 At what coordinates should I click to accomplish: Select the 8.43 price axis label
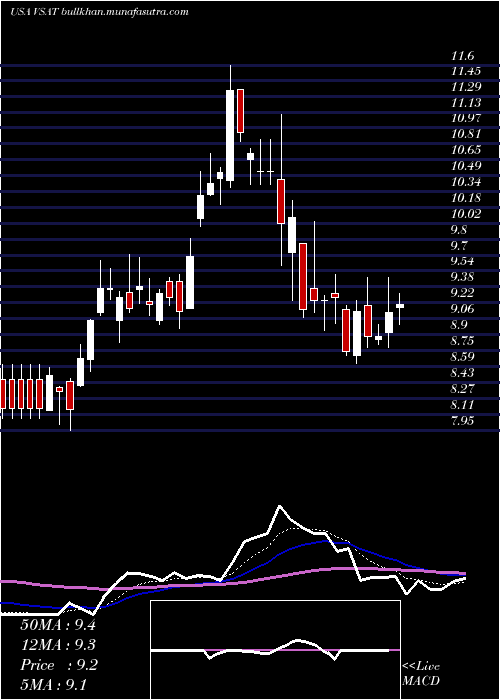point(462,372)
